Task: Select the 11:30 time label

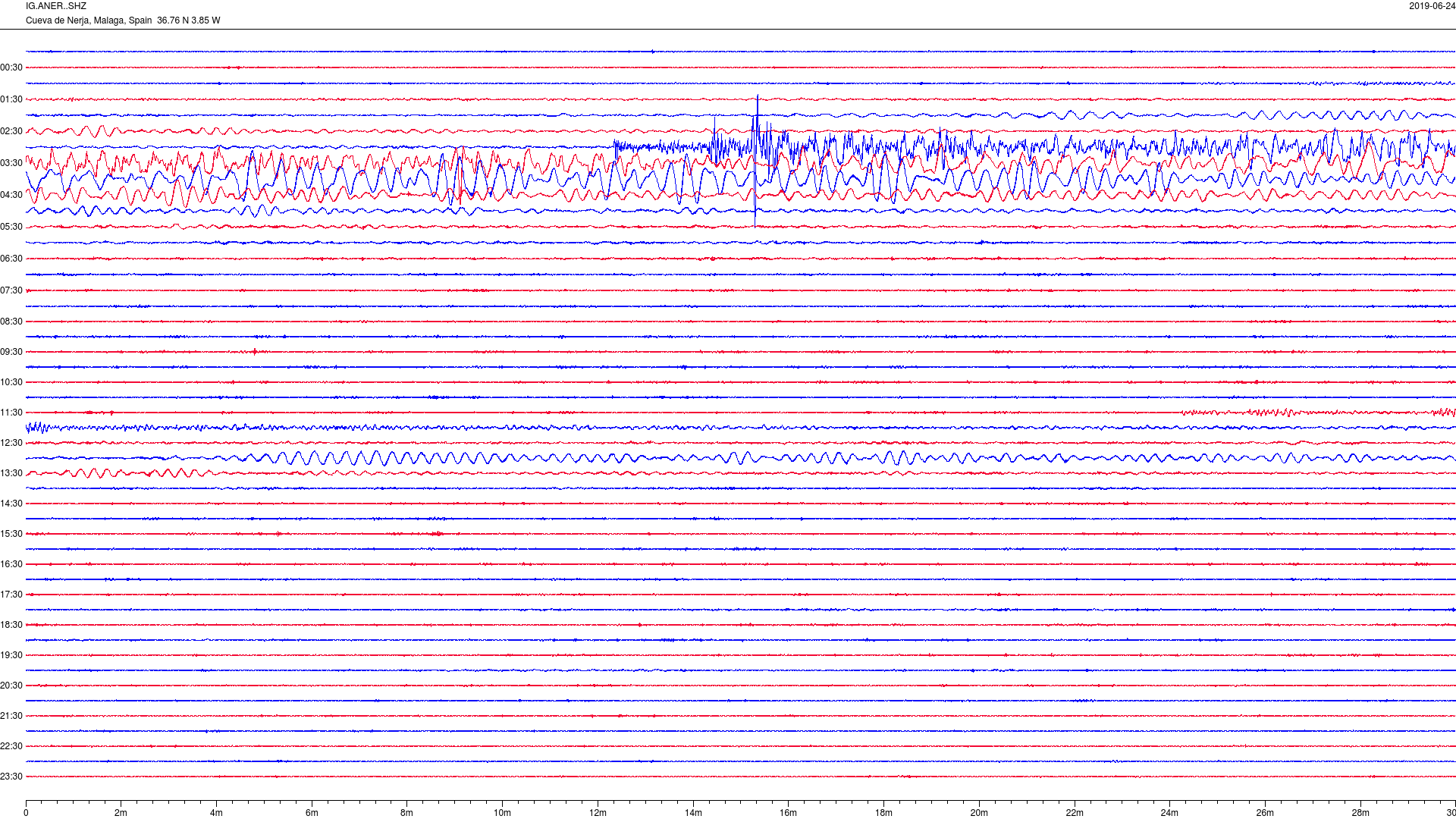Action: point(11,413)
